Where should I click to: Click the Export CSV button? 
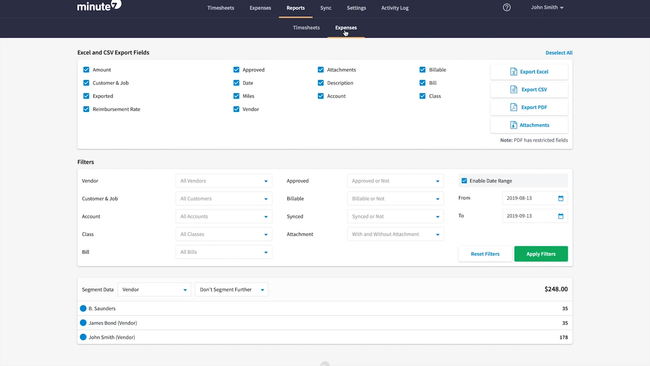pyautogui.click(x=529, y=90)
